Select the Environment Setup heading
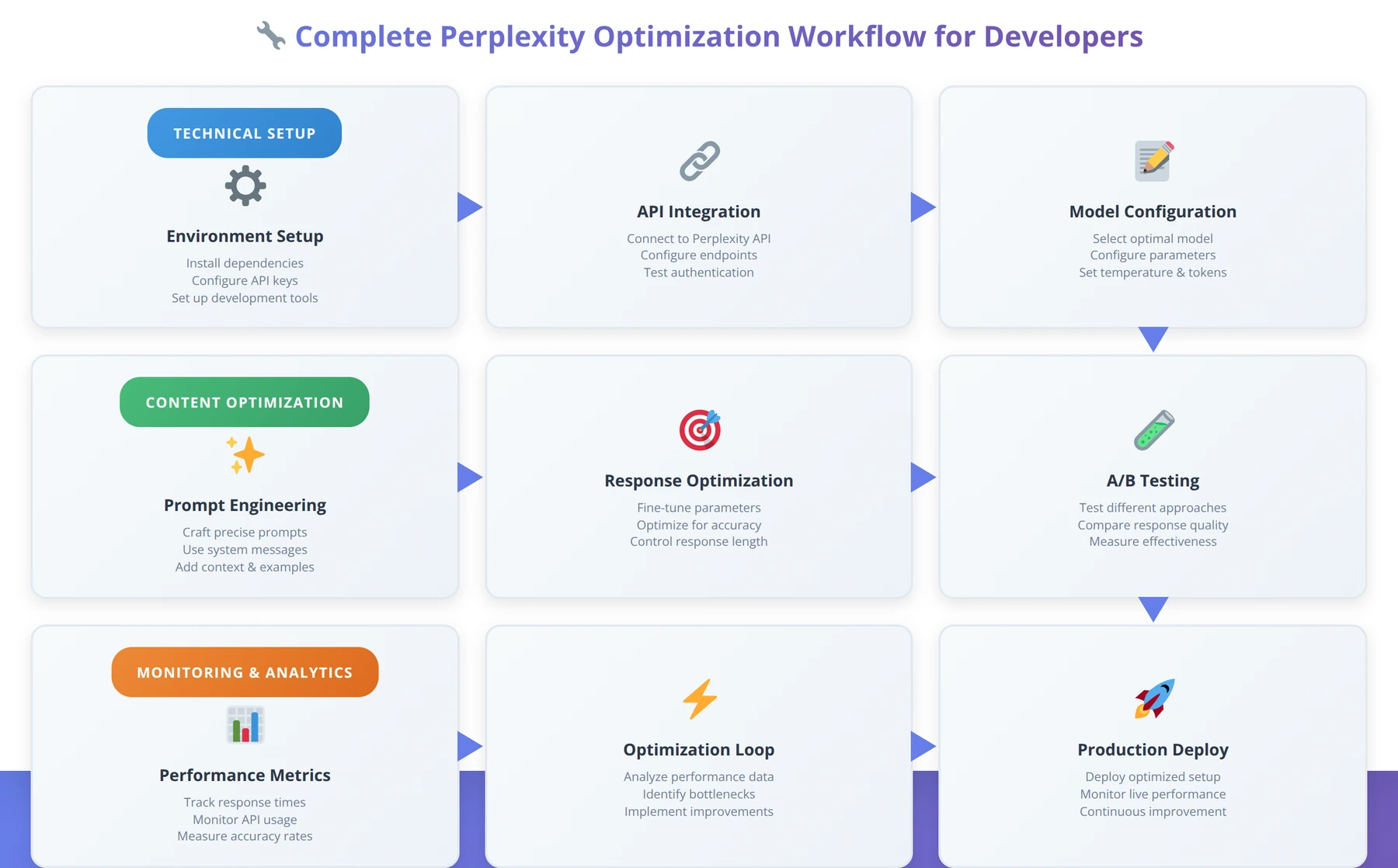 tap(245, 236)
